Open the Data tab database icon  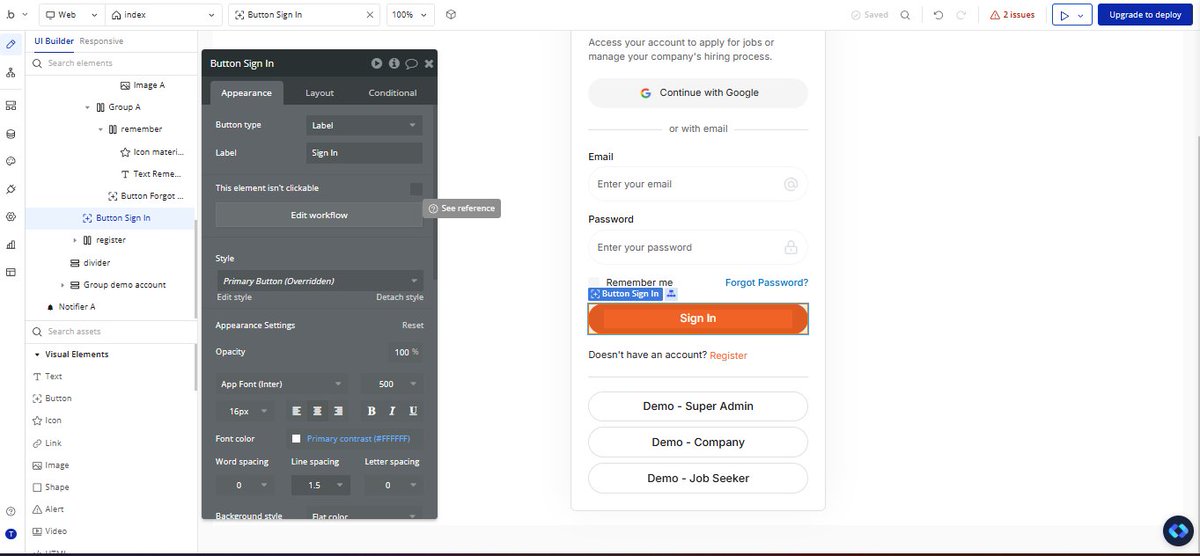tap(11, 133)
